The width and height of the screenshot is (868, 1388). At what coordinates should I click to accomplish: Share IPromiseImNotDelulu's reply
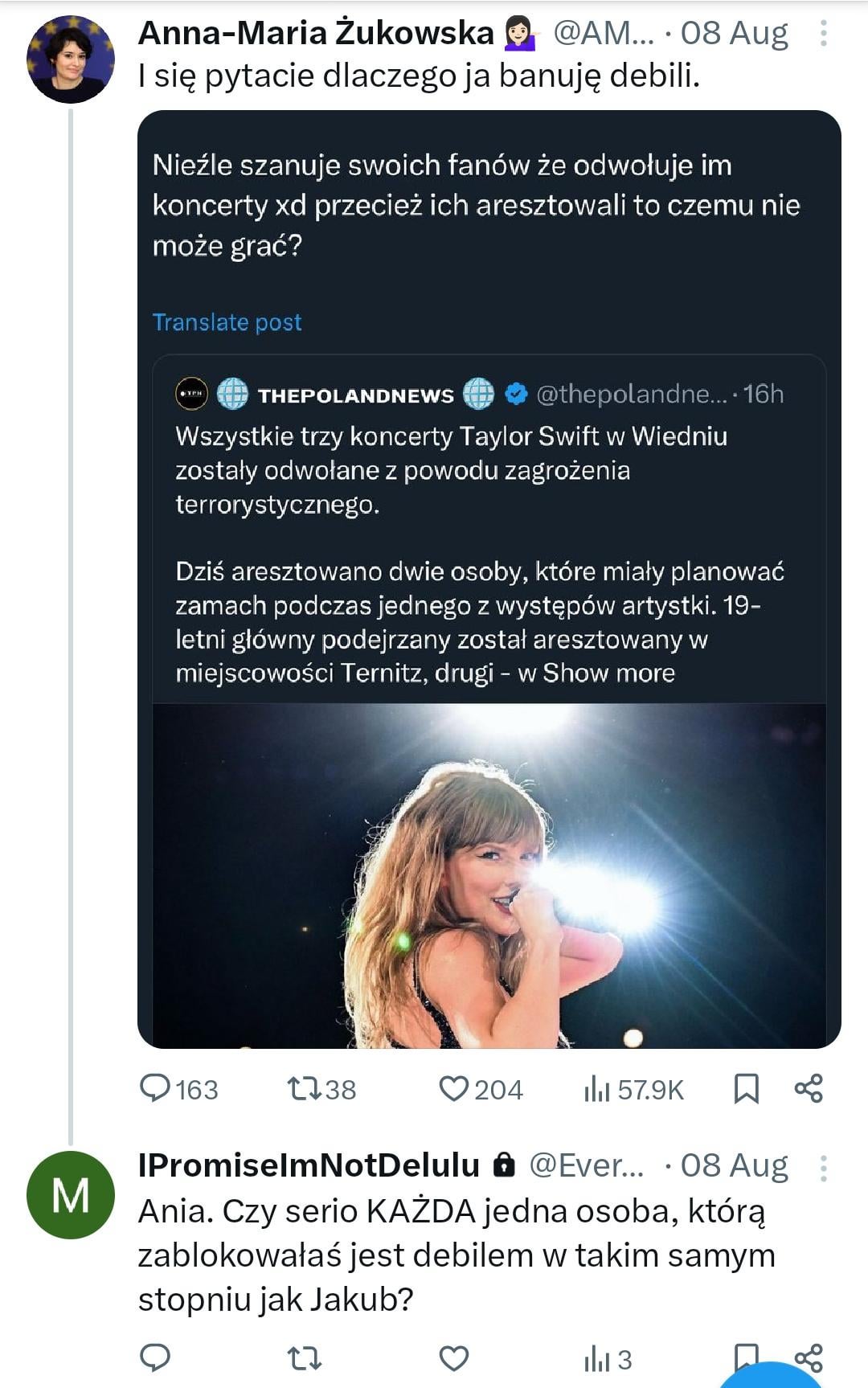click(809, 1357)
